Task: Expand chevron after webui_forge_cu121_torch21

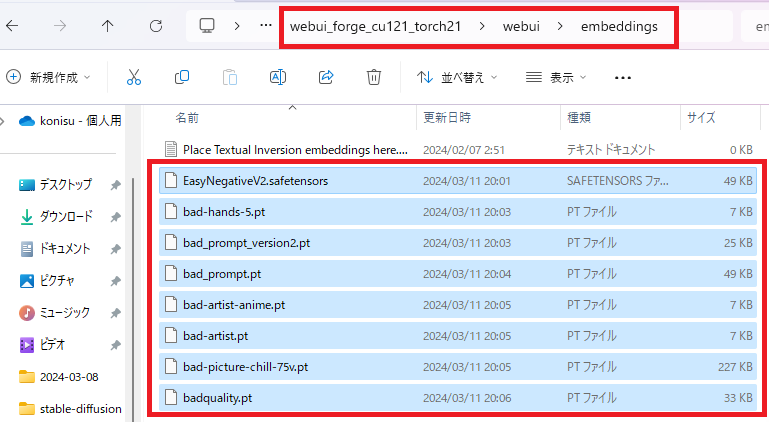Action: pos(482,26)
